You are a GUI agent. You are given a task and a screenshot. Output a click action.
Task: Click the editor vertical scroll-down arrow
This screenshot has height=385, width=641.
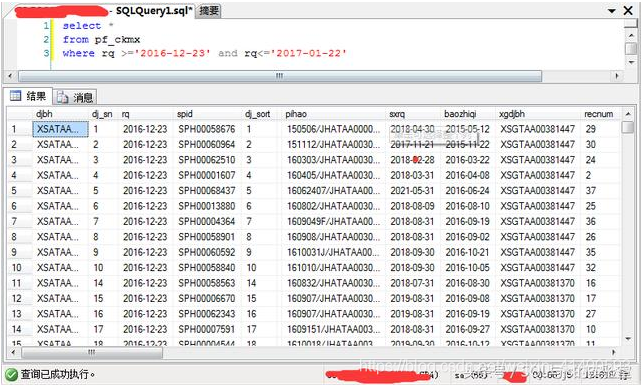point(631,63)
